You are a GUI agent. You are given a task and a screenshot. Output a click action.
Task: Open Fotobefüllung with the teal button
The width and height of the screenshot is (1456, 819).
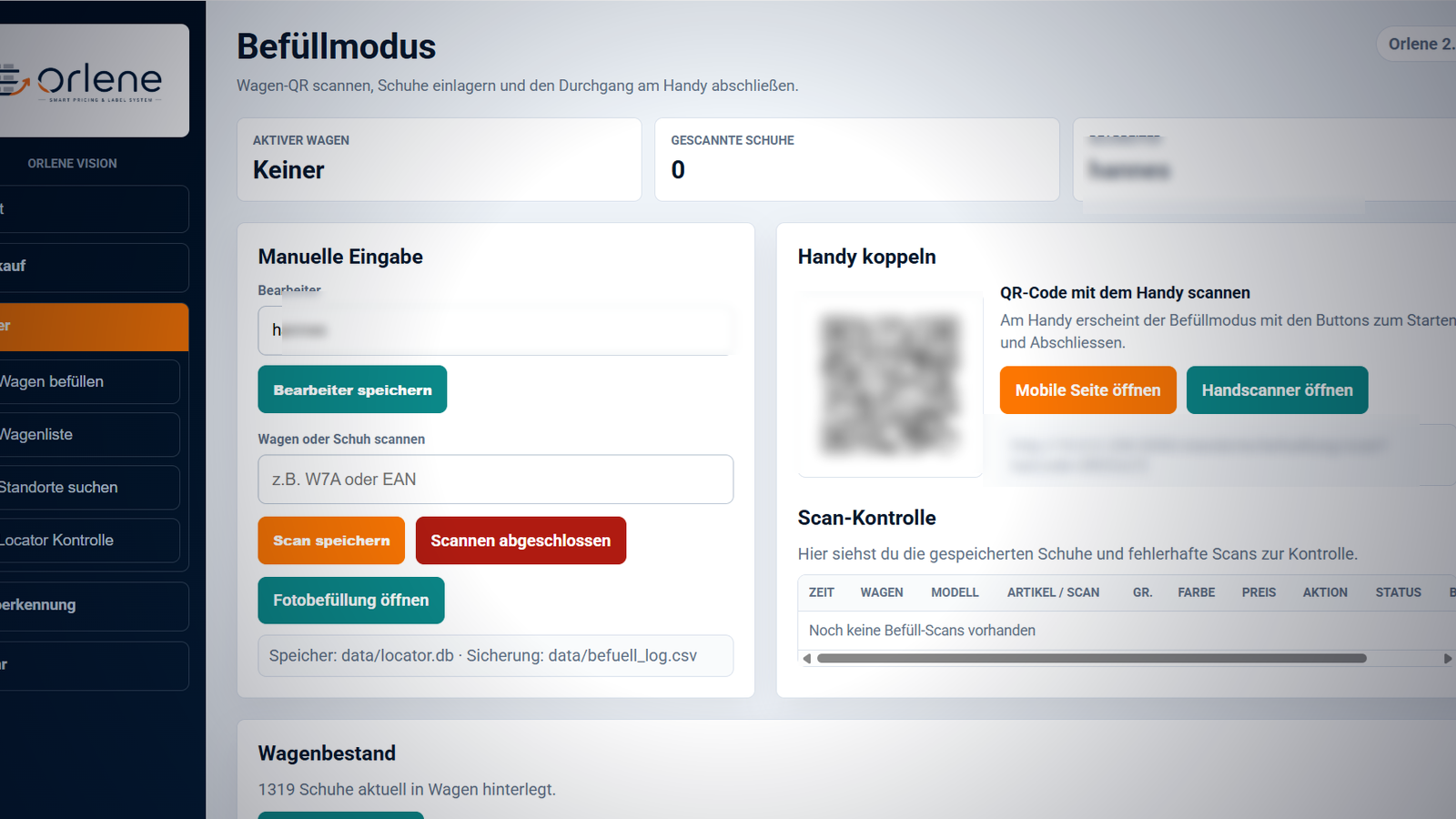pyautogui.click(x=351, y=601)
